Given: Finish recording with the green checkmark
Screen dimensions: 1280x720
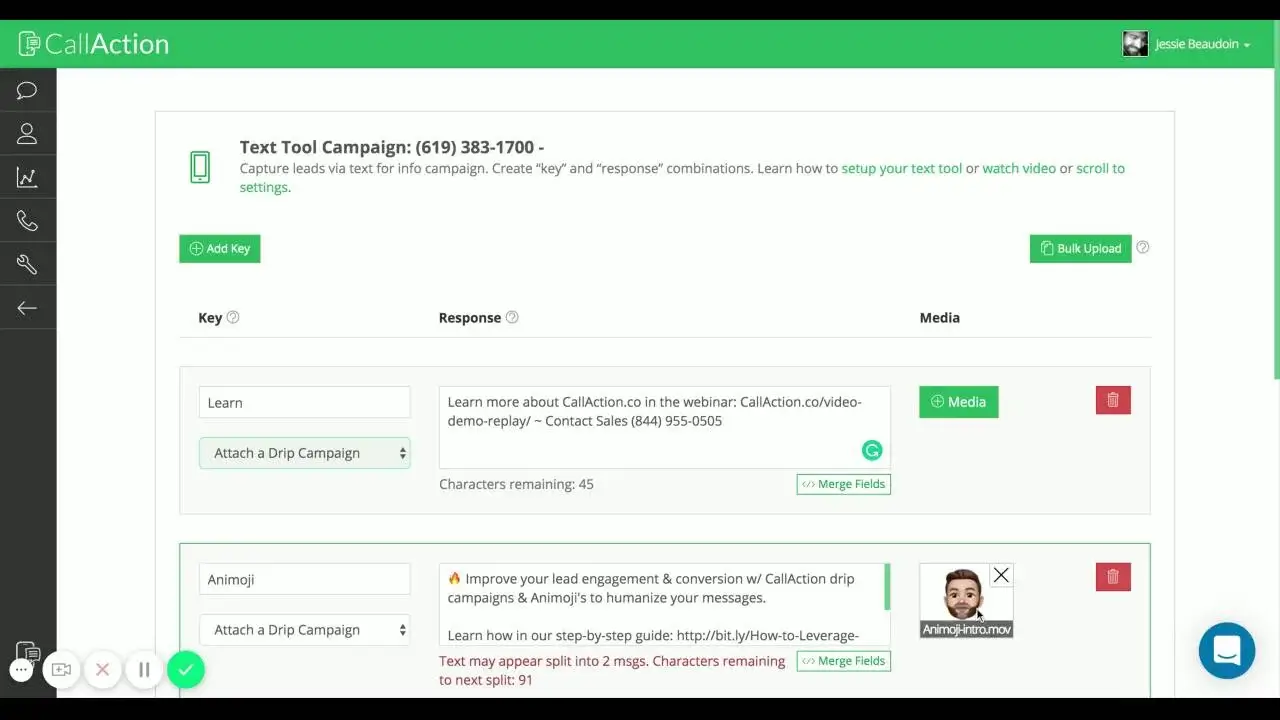Looking at the screenshot, I should (186, 670).
